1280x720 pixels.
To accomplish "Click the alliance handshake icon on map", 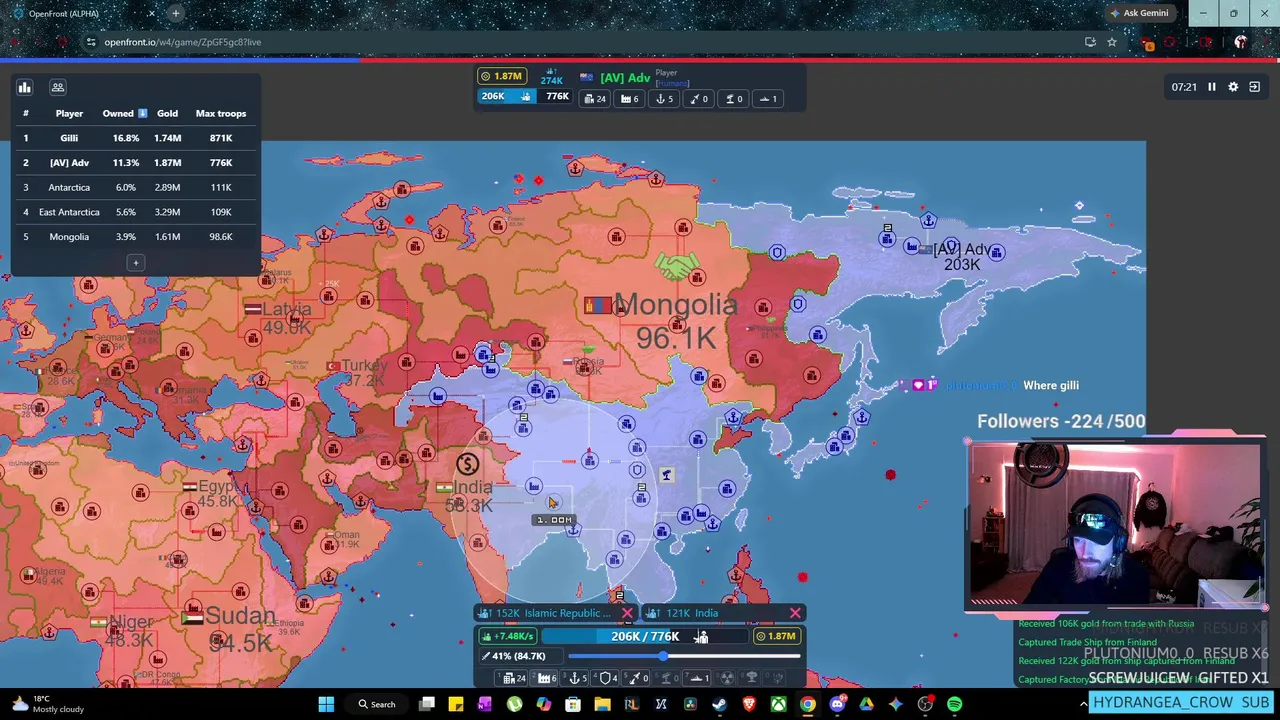I will (678, 267).
